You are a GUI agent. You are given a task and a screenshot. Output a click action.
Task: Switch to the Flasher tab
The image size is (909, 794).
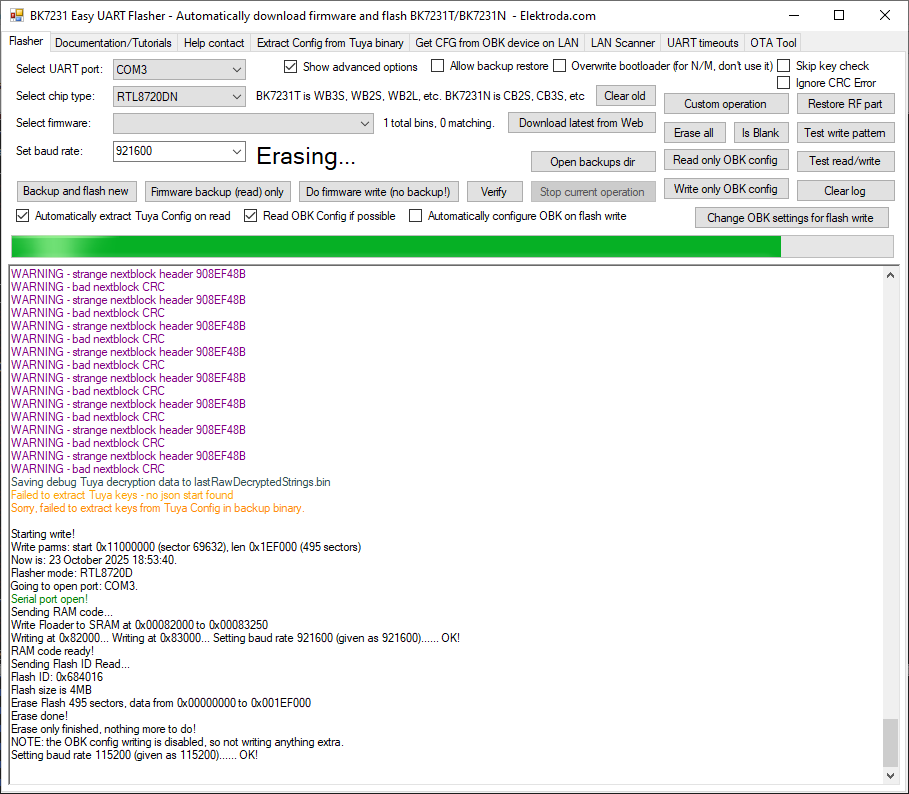click(x=26, y=41)
